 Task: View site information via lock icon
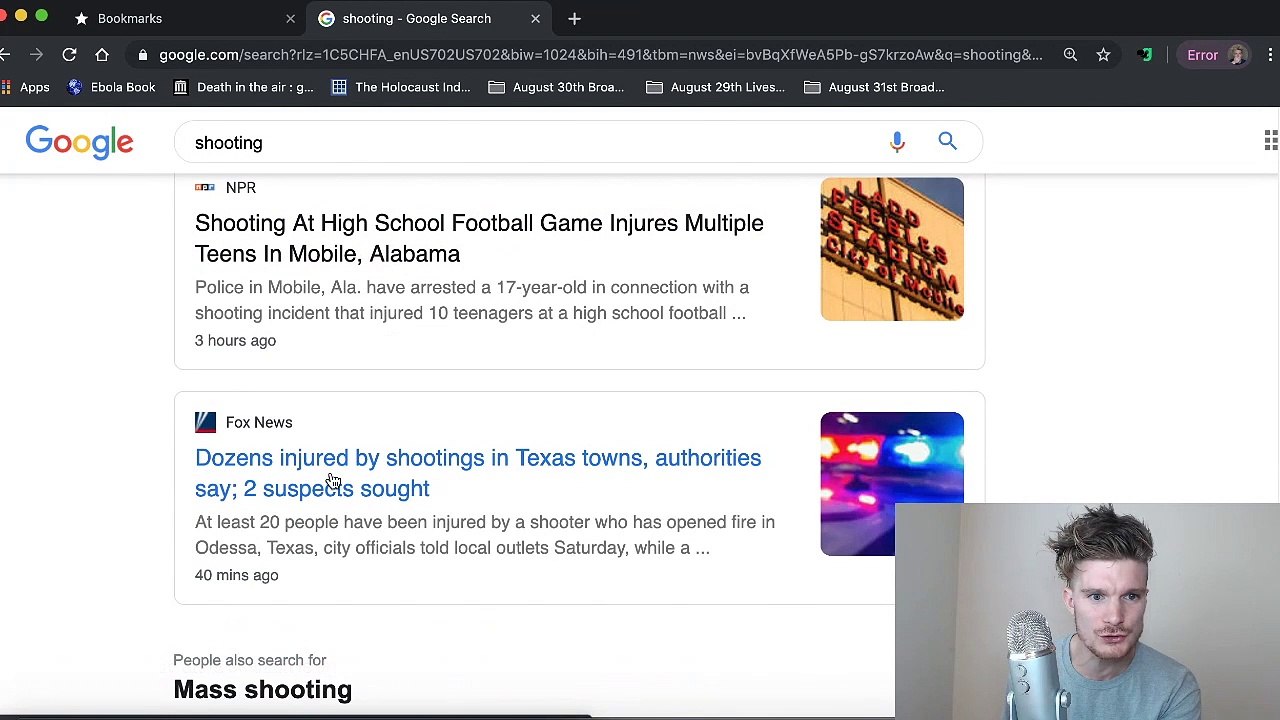(x=144, y=55)
